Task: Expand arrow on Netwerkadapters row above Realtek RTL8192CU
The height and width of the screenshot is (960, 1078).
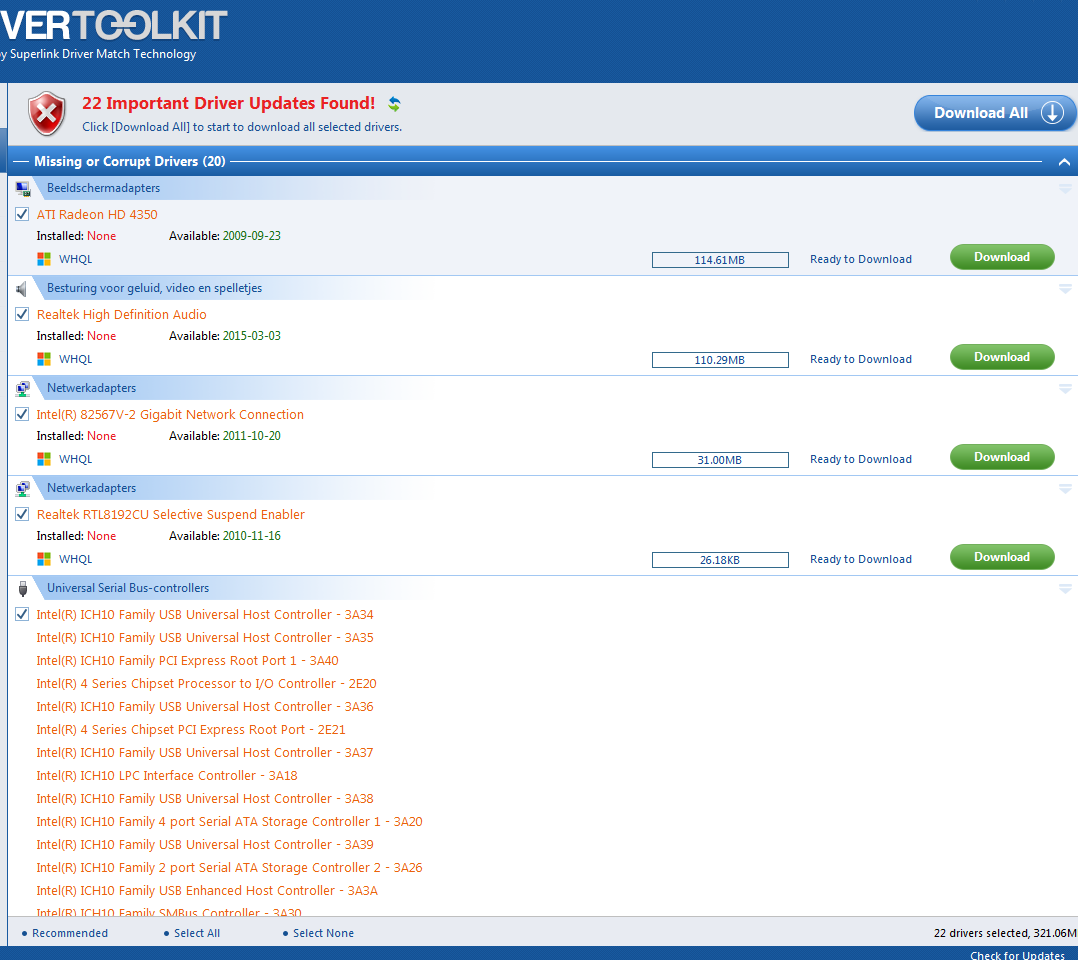Action: [x=1065, y=489]
